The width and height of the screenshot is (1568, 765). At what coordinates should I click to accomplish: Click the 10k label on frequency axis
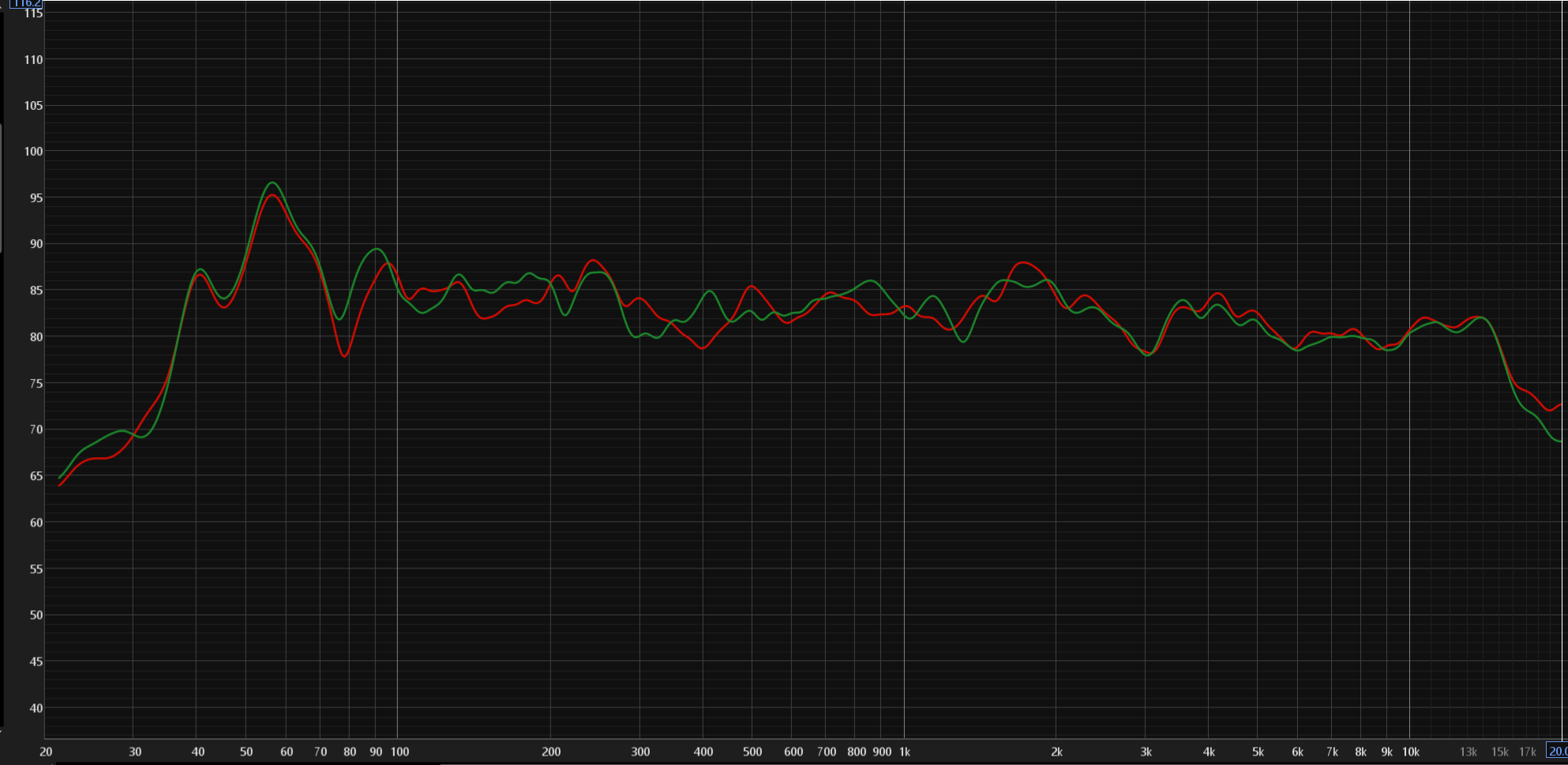(1410, 752)
